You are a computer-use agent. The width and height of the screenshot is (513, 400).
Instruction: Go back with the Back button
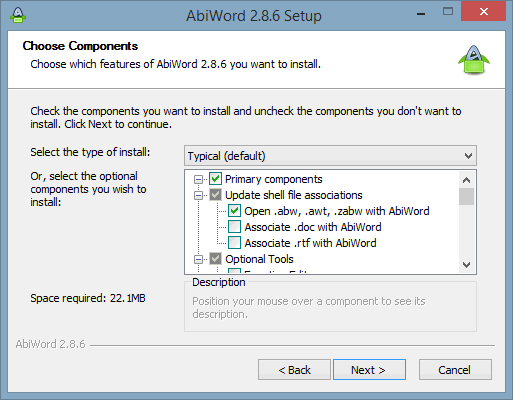[294, 370]
